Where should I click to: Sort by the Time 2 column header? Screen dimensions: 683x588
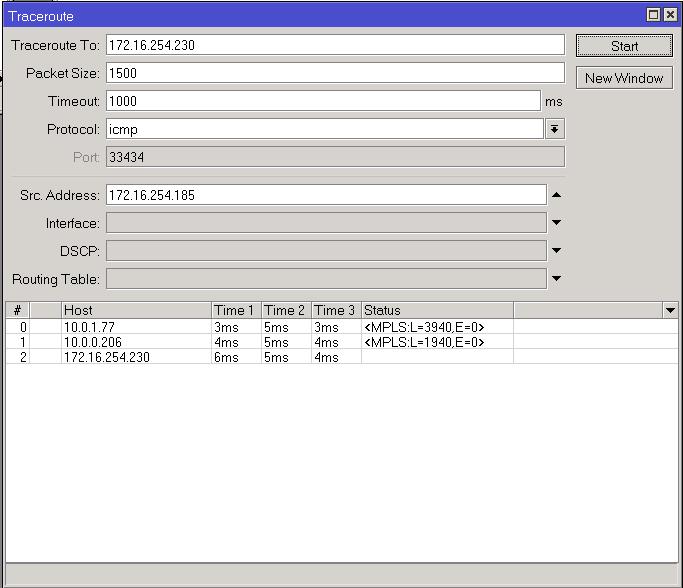coord(286,310)
